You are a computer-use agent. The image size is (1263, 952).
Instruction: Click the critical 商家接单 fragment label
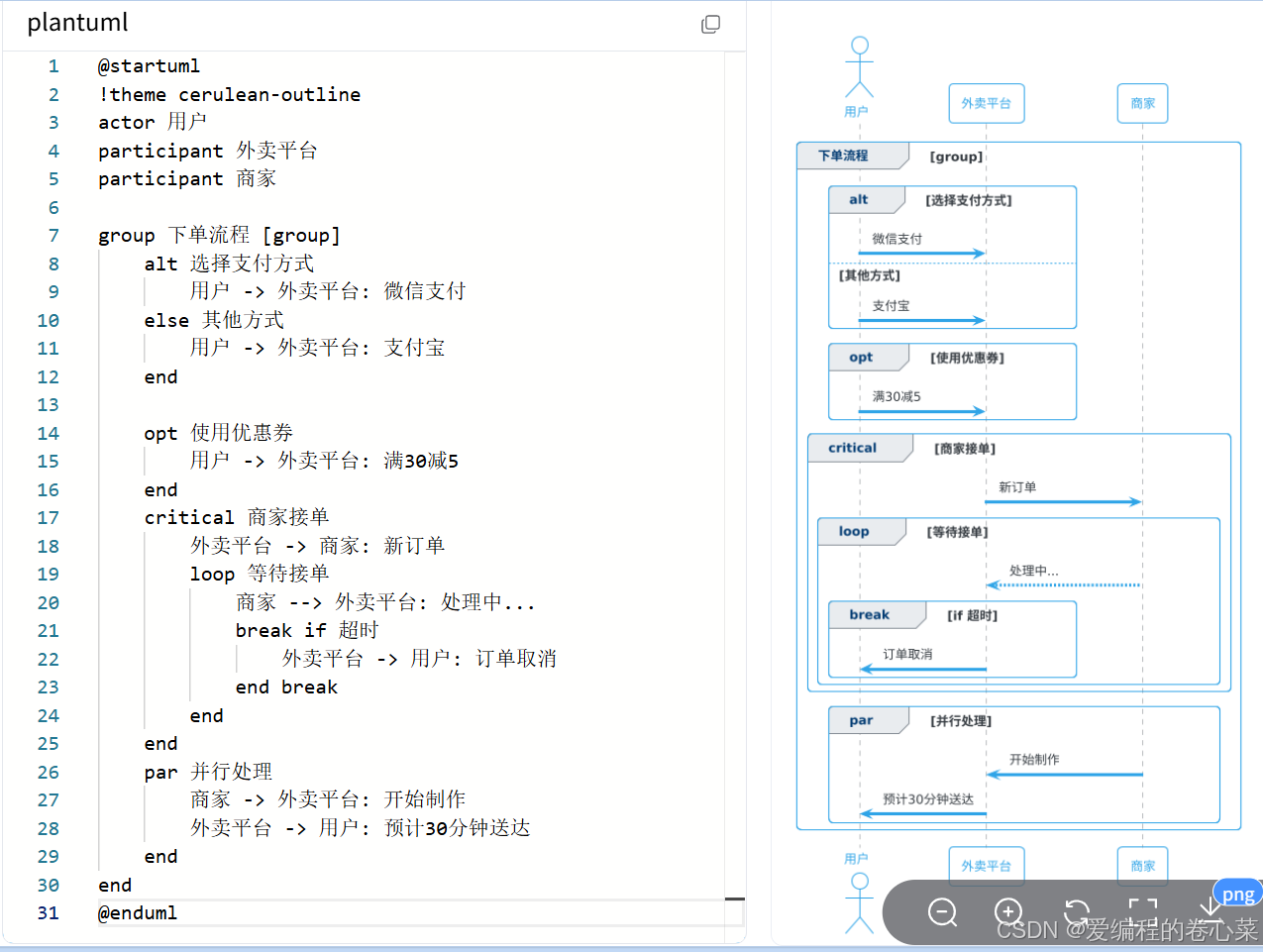[853, 448]
